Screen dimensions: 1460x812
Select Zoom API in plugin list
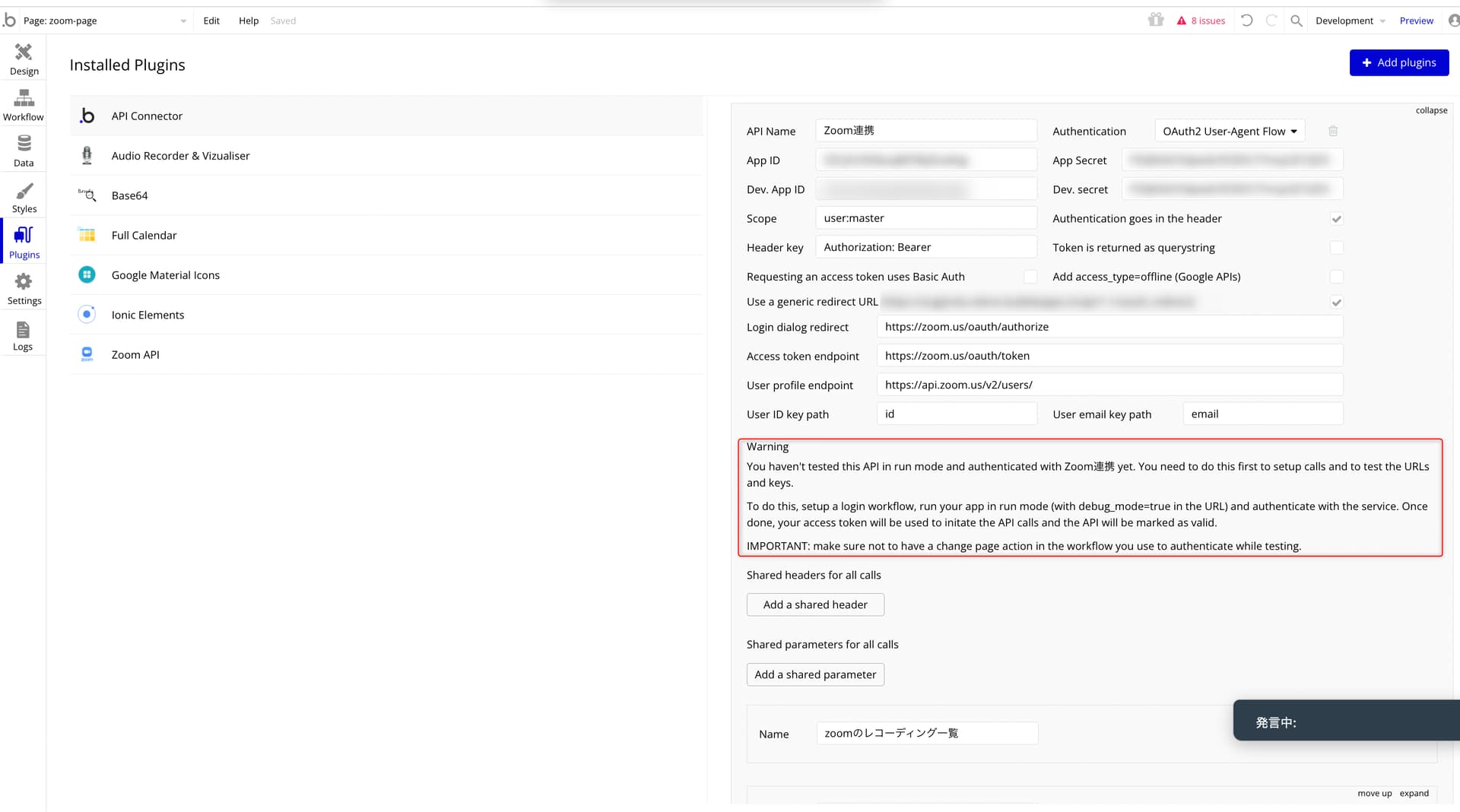[x=386, y=354]
